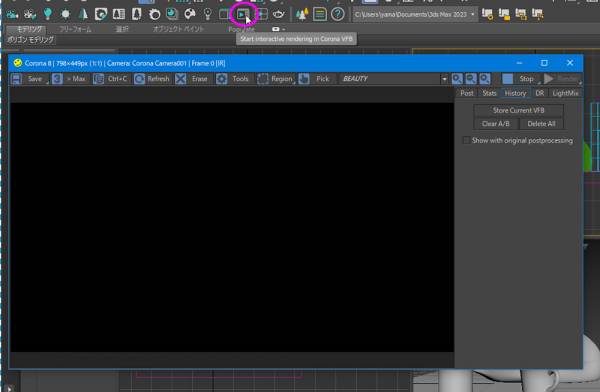Click the zoom out magnifier in VFB

471,79
